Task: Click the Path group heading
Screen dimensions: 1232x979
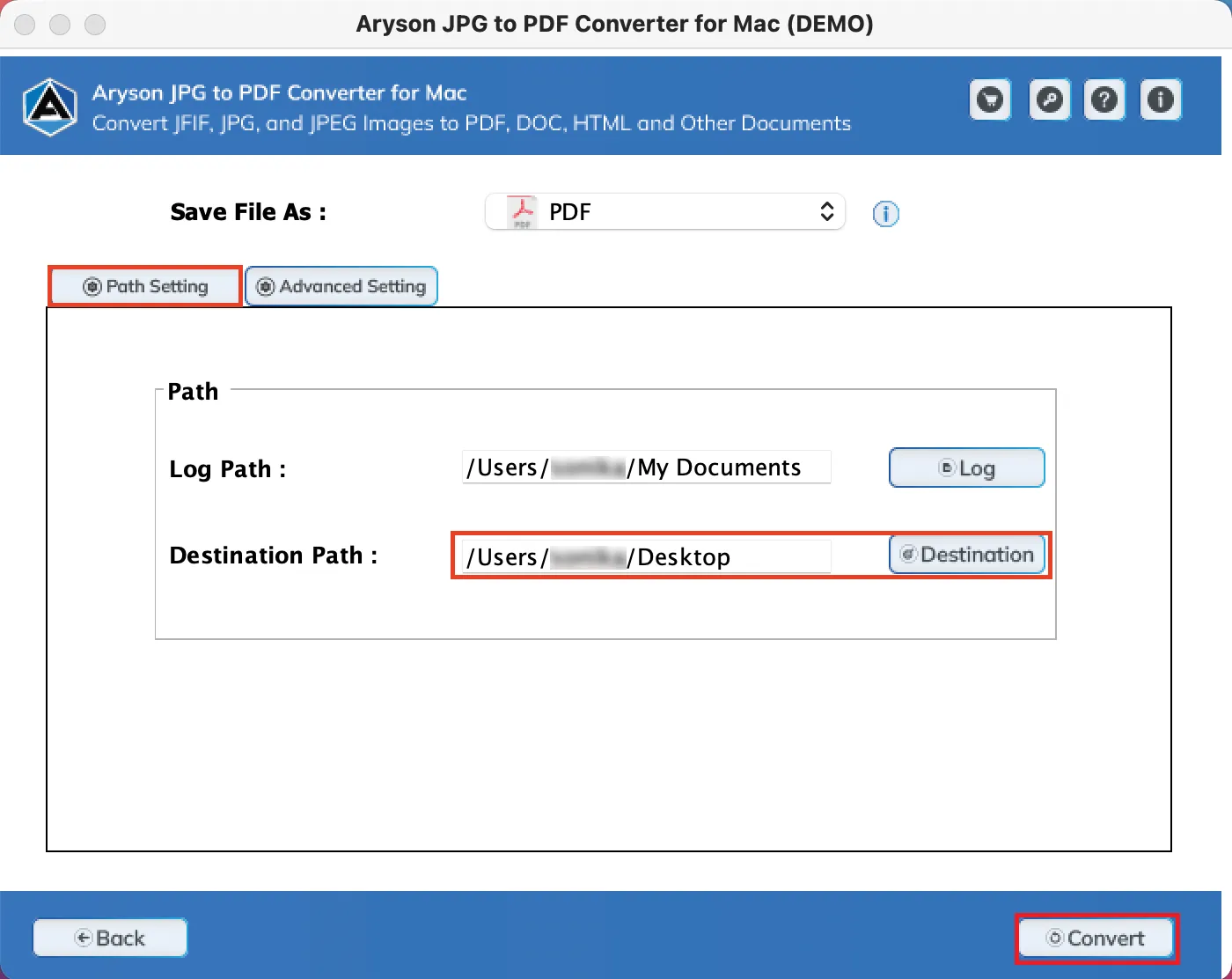Action: (193, 391)
